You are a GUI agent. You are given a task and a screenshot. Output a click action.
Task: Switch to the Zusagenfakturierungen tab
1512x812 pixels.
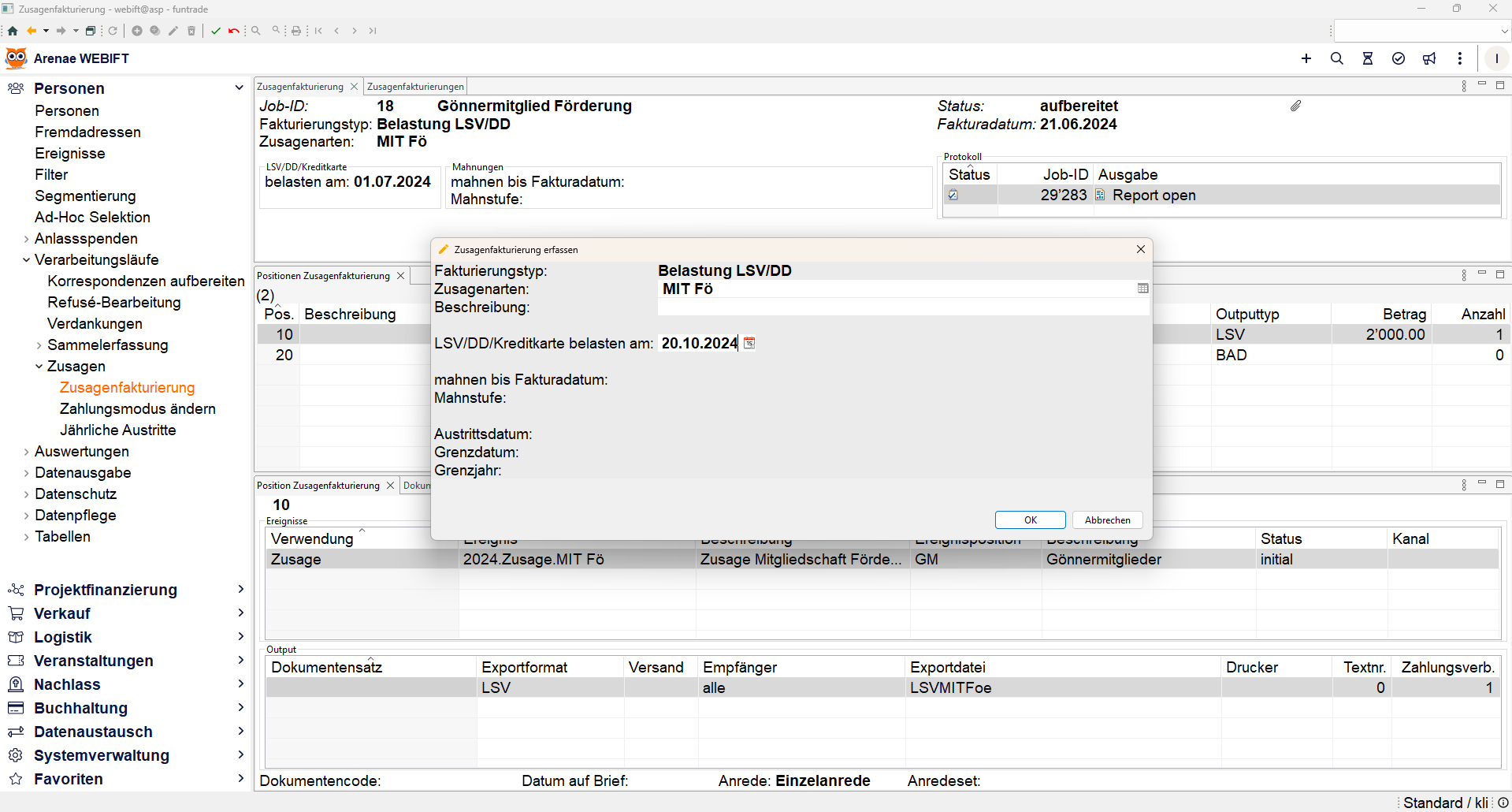click(x=415, y=87)
